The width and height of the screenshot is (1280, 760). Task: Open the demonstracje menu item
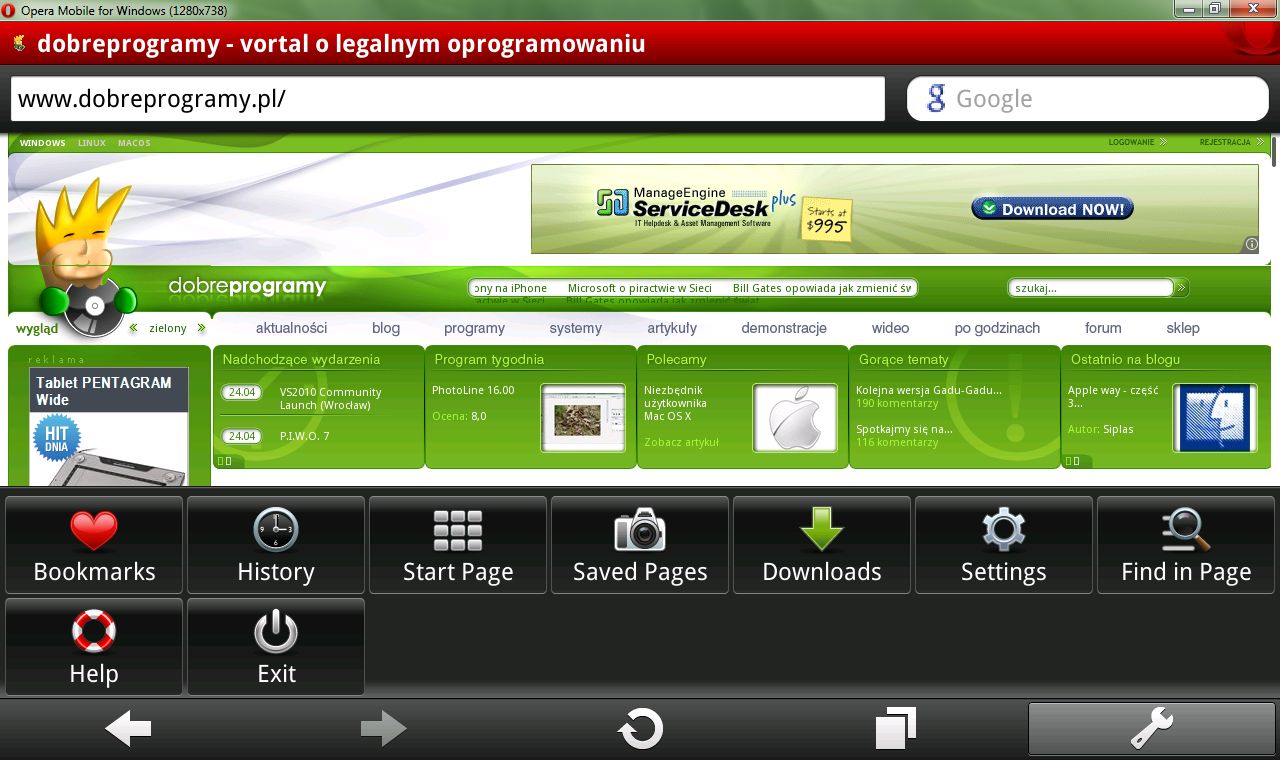[x=784, y=328]
